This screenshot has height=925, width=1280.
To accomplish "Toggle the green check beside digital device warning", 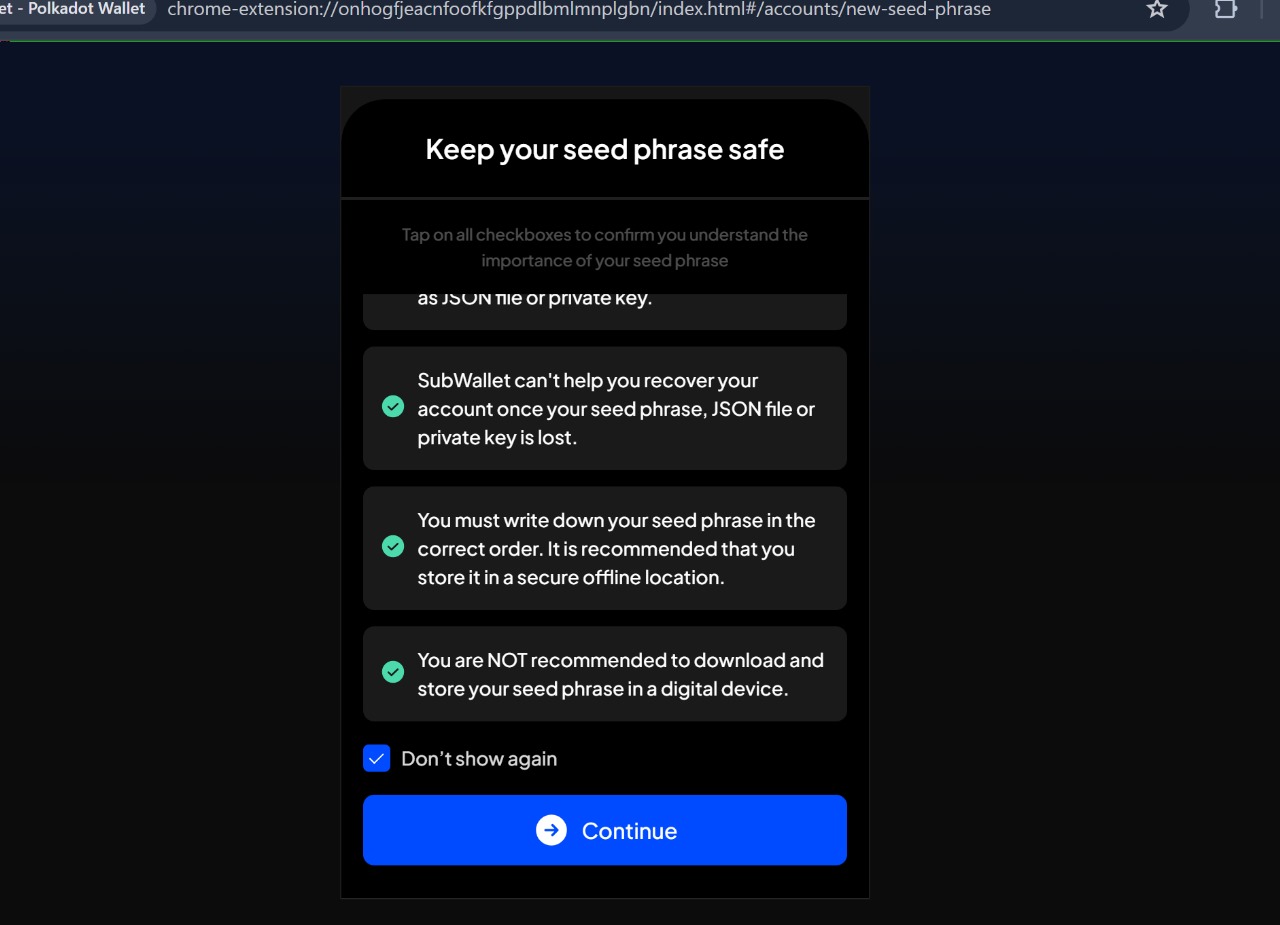I will (x=393, y=672).
